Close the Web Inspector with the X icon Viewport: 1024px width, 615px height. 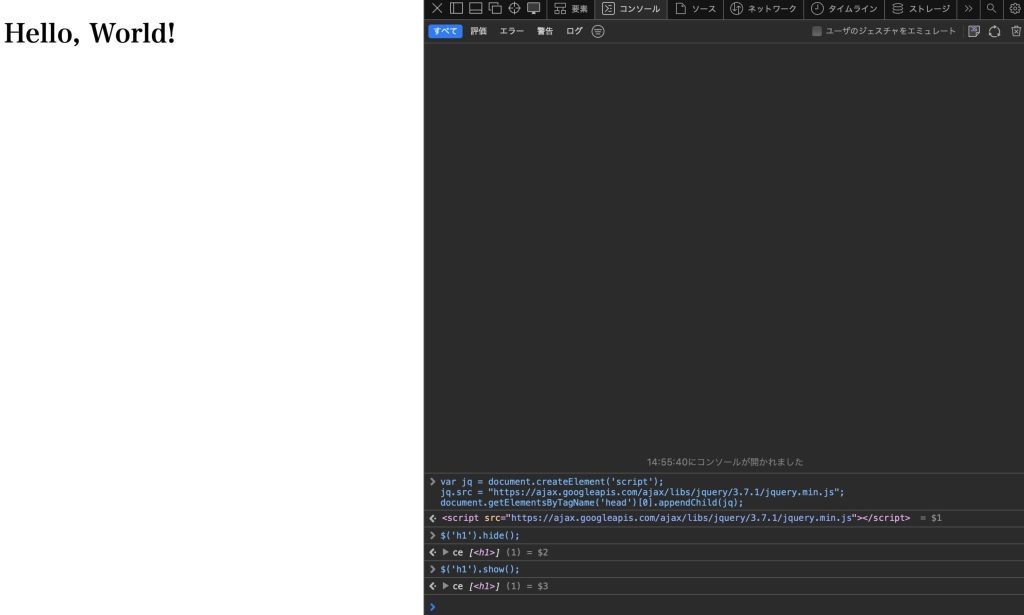coord(437,8)
